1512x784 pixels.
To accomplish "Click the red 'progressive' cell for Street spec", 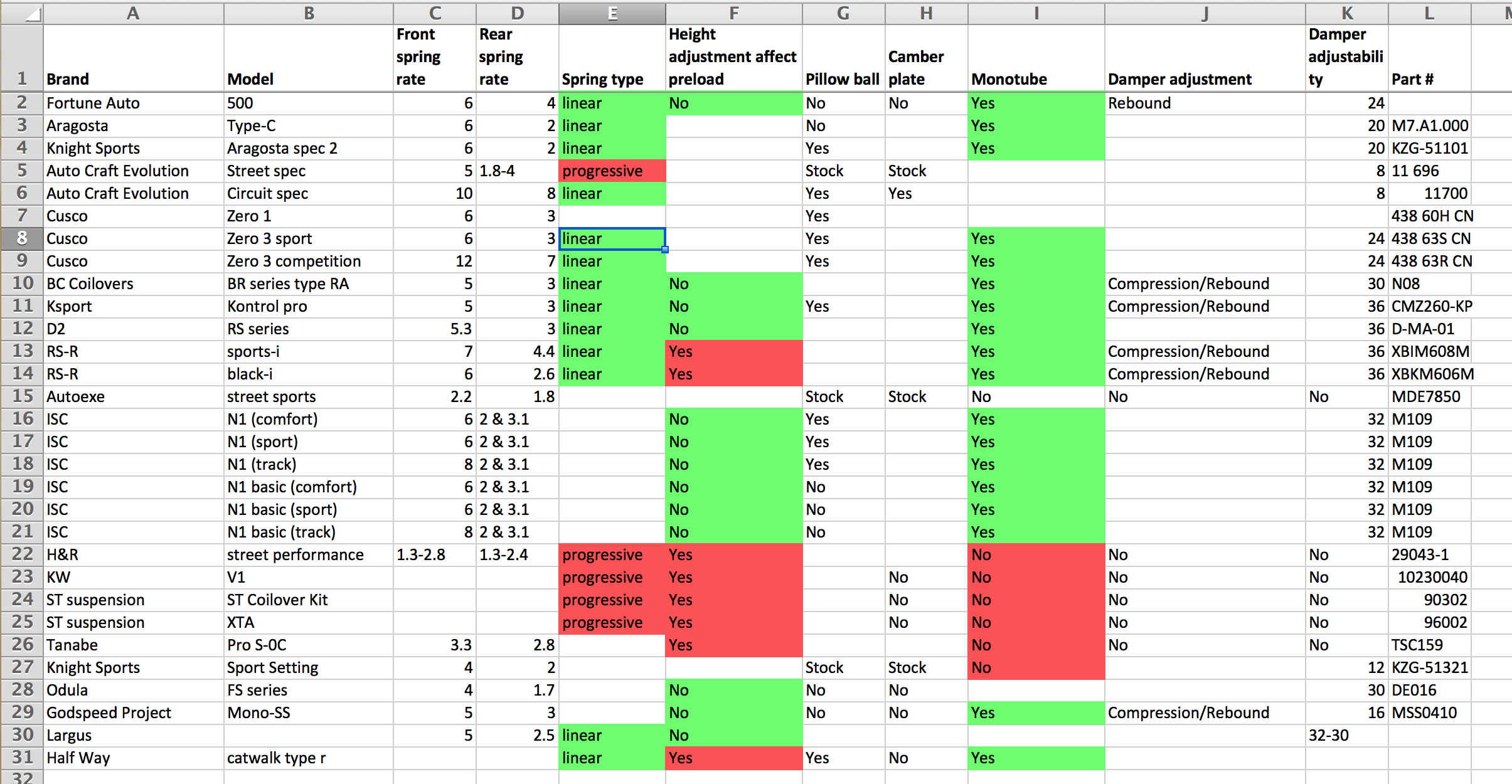I will pos(612,171).
